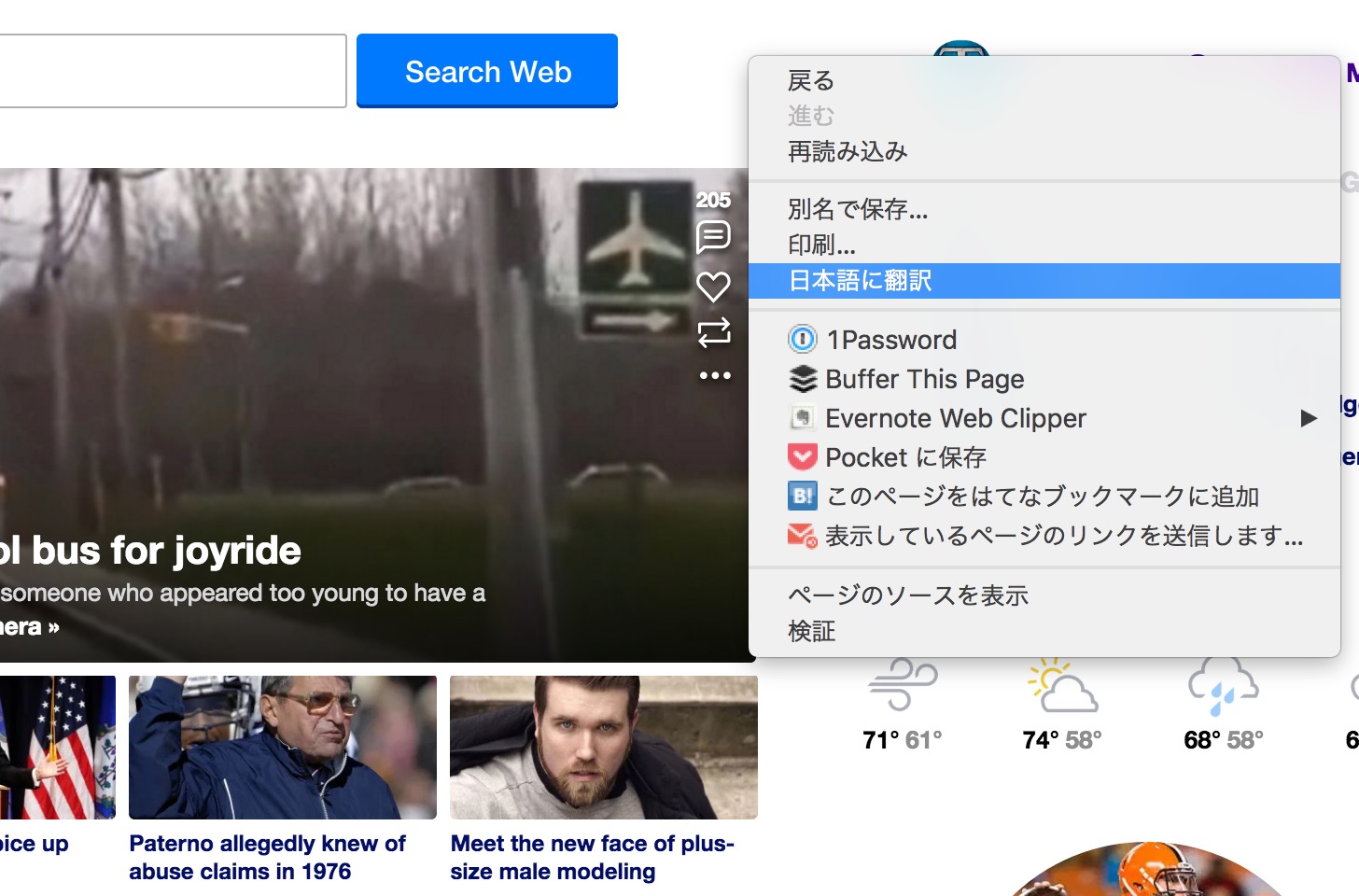Viewport: 1359px width, 896px height.
Task: Choose 別名で保存... from the menu
Action: [1044, 209]
